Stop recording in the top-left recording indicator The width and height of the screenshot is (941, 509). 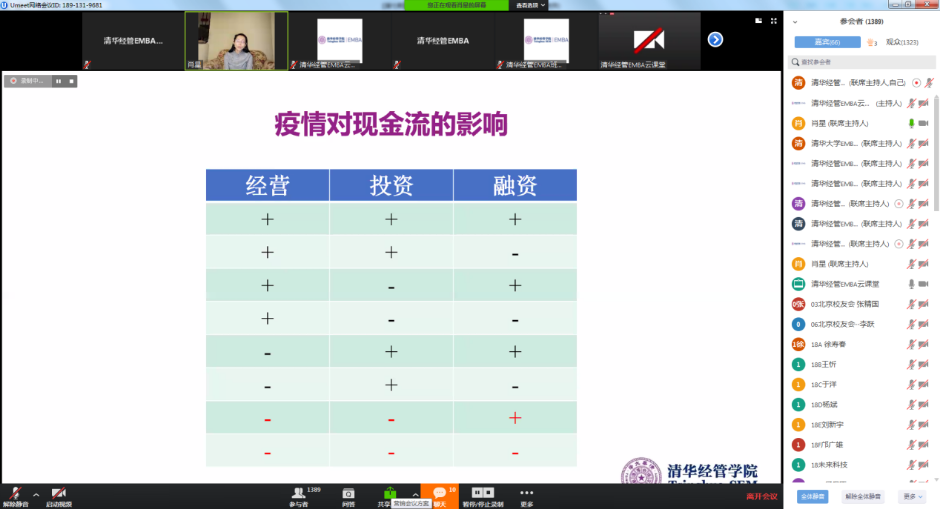pyautogui.click(x=71, y=81)
